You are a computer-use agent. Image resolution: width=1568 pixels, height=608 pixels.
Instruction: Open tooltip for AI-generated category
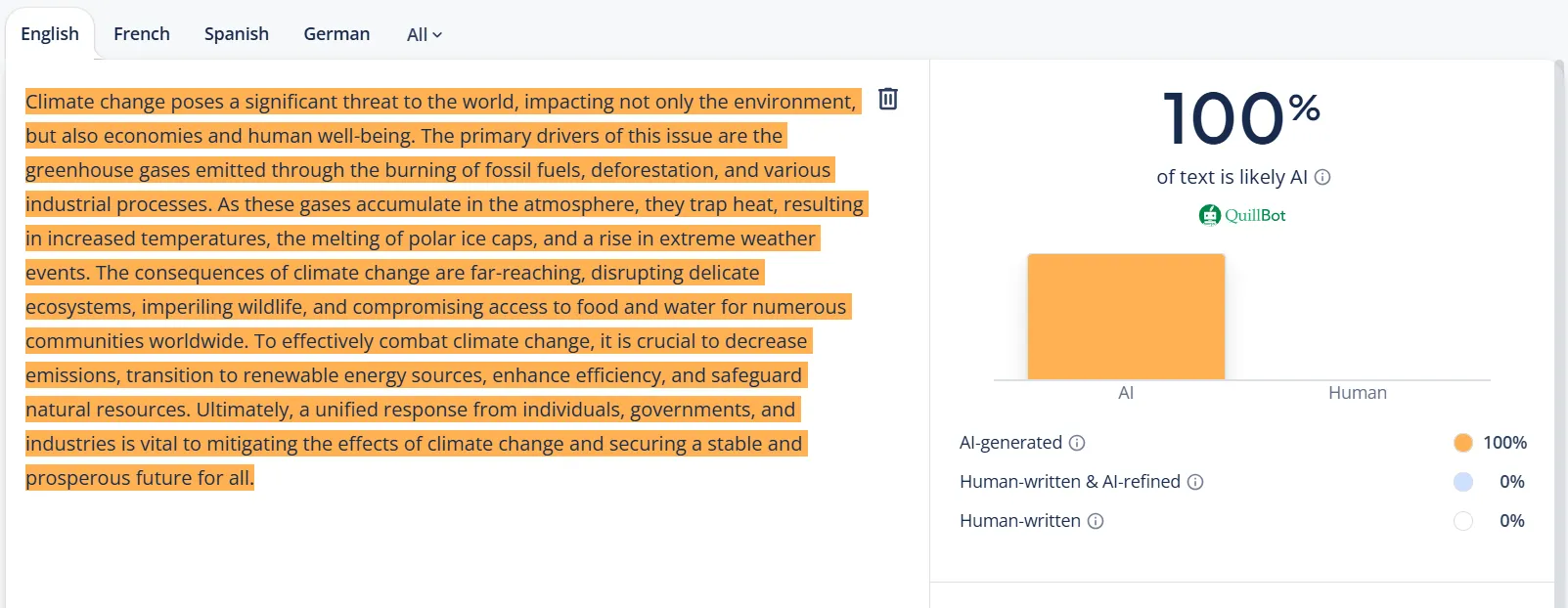click(1075, 444)
